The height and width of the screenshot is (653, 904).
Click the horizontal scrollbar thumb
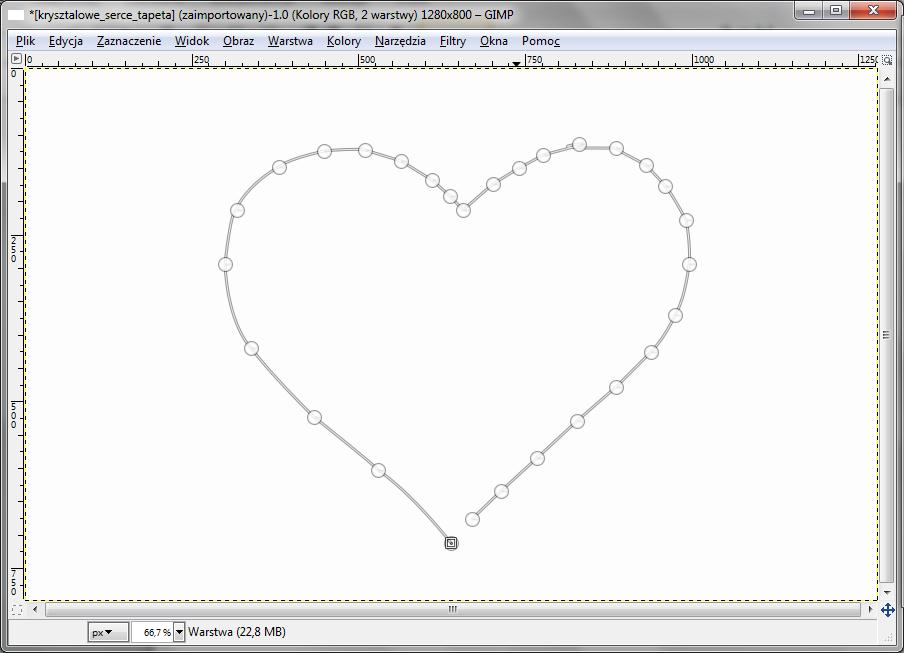point(453,609)
